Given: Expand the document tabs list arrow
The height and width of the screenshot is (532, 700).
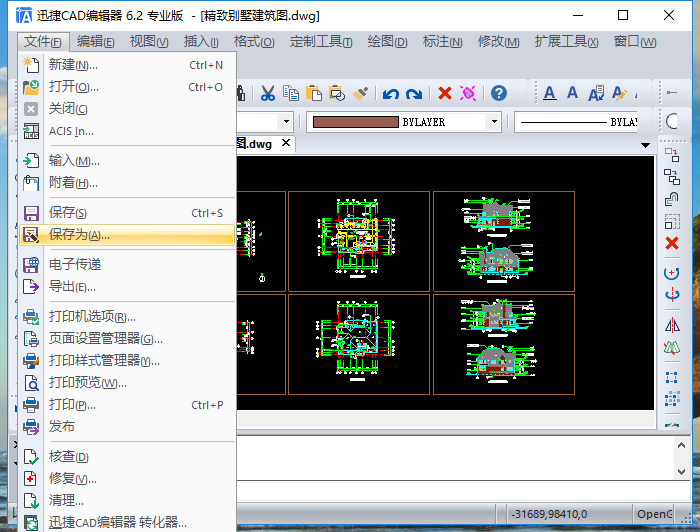Looking at the screenshot, I should [x=645, y=145].
